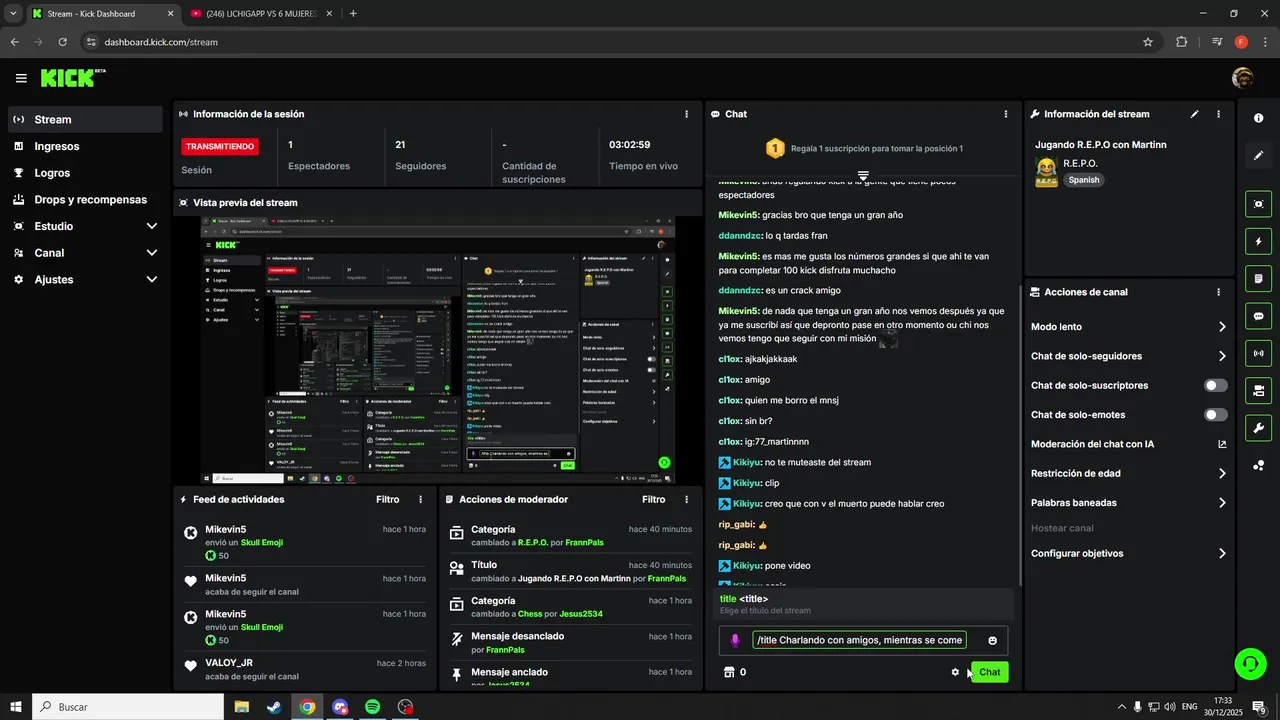
Task: Click the chat panel scrollbar
Action: point(1019,435)
